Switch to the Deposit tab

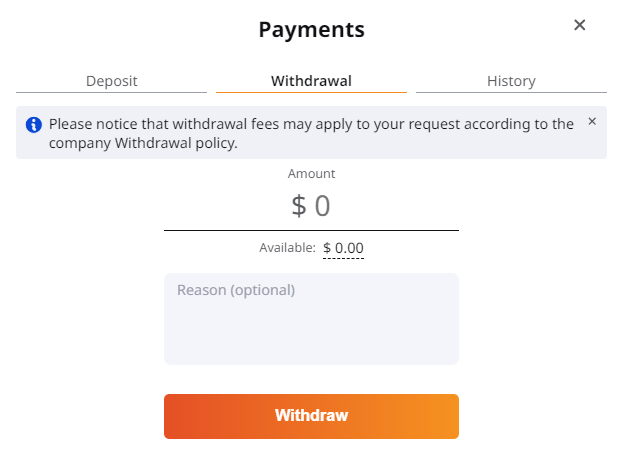point(111,81)
